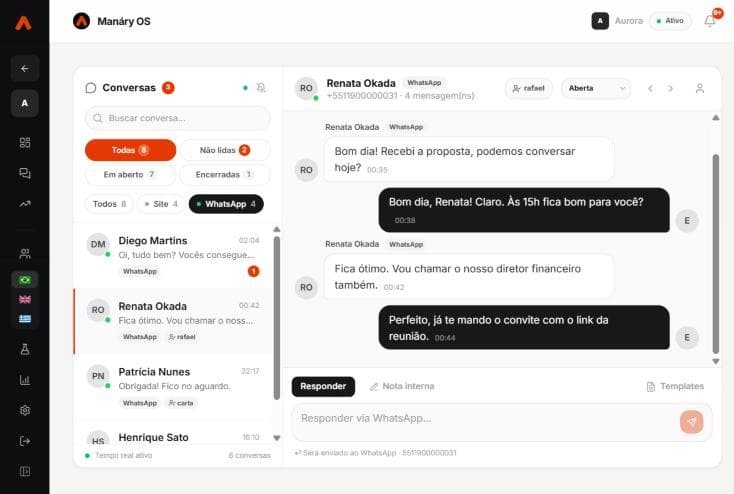Image resolution: width=734 pixels, height=494 pixels.
Task: Toggle the muted notifications bell in Conversas
Action: 261,88
